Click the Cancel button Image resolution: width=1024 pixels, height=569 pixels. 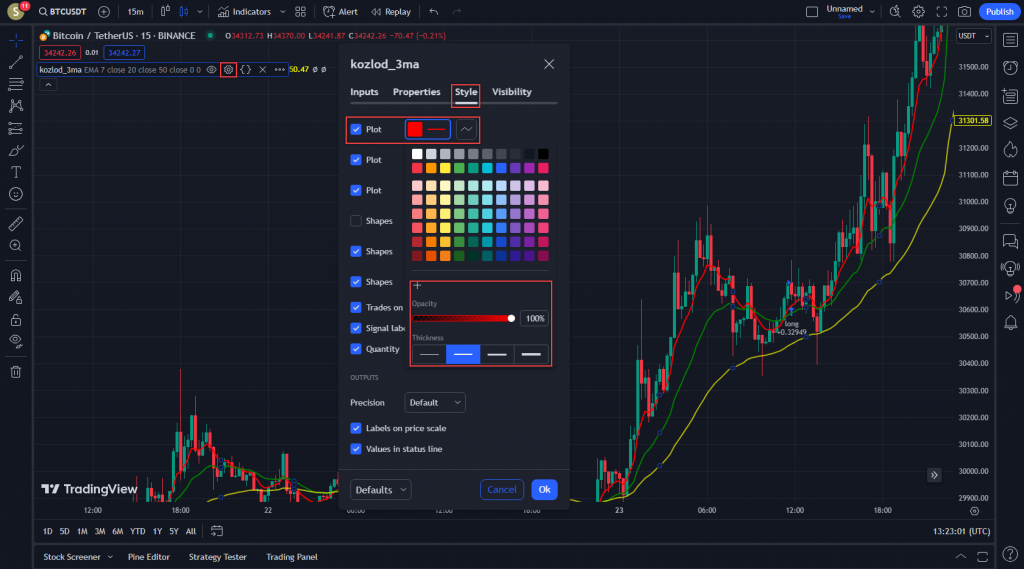point(502,489)
